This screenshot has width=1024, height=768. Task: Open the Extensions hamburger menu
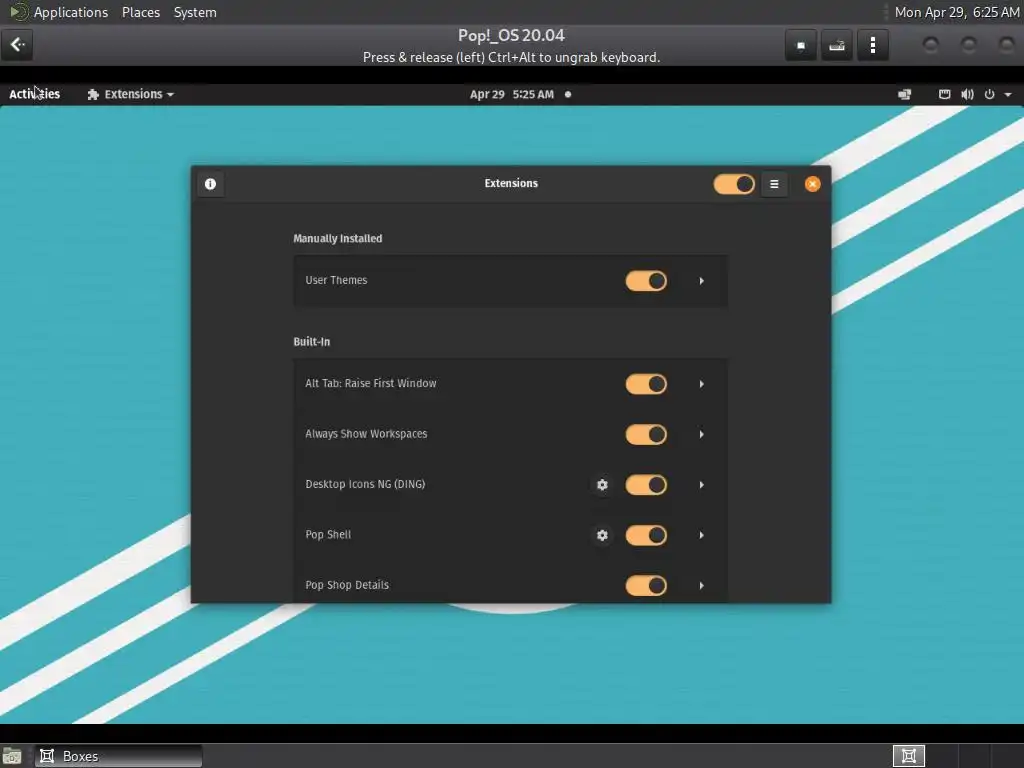[x=774, y=184]
